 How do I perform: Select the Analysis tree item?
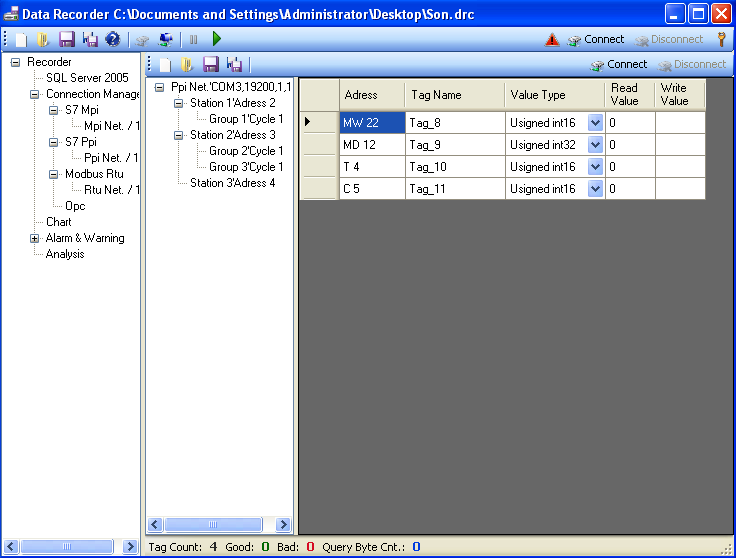tap(65, 254)
